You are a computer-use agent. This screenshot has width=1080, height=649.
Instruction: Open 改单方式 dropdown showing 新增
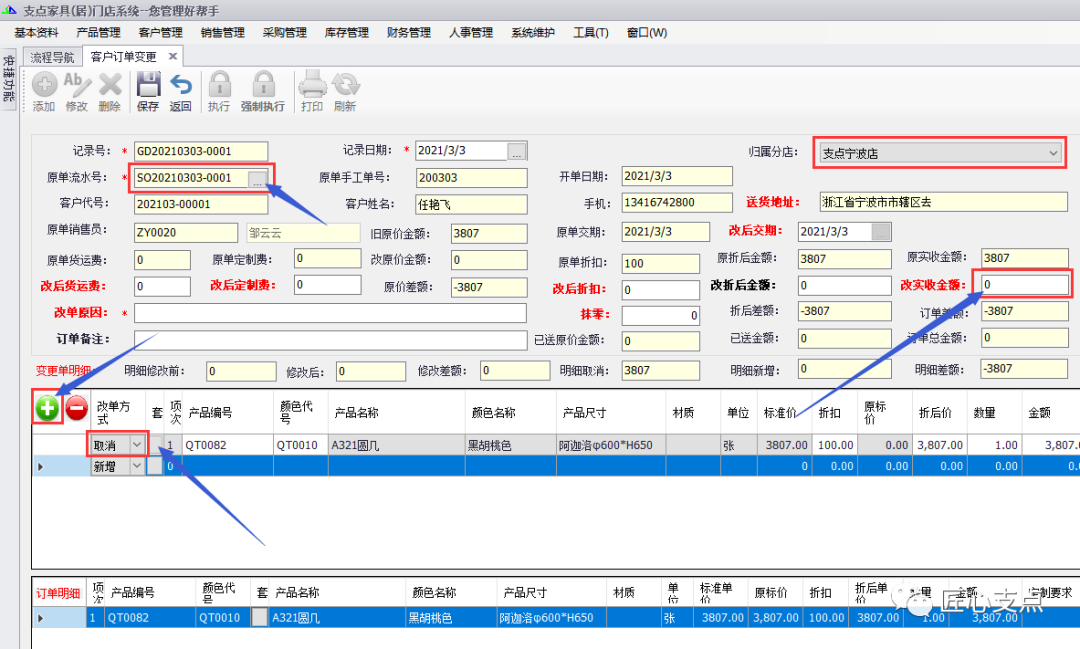[x=137, y=466]
